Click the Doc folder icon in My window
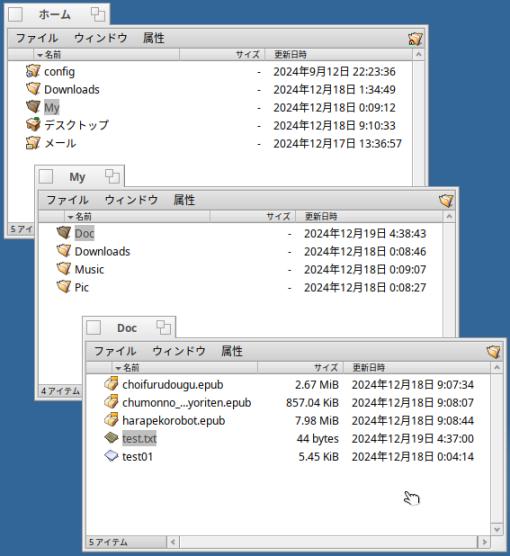Image resolution: width=510 pixels, height=556 pixels. (64, 233)
